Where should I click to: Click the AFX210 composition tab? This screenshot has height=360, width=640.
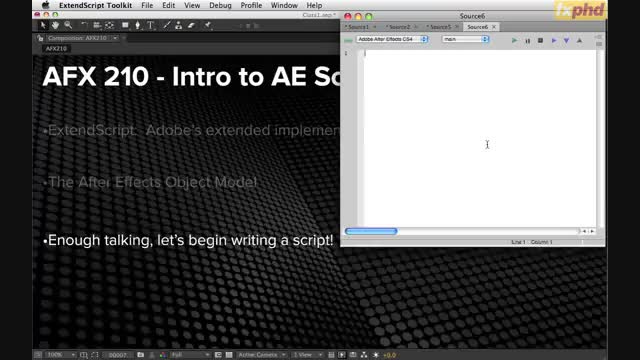click(x=56, y=49)
